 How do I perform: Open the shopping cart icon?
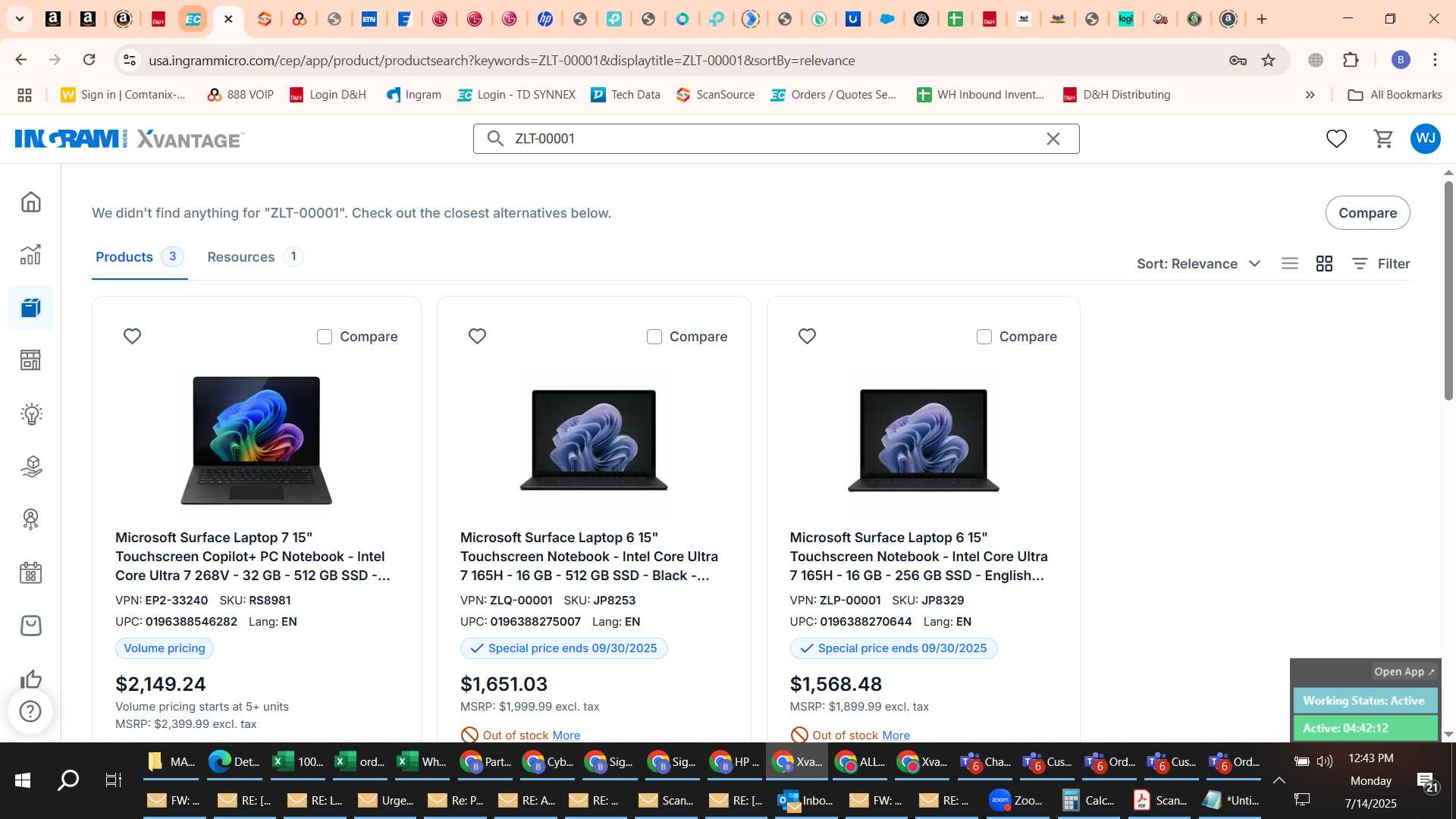[x=1383, y=139]
